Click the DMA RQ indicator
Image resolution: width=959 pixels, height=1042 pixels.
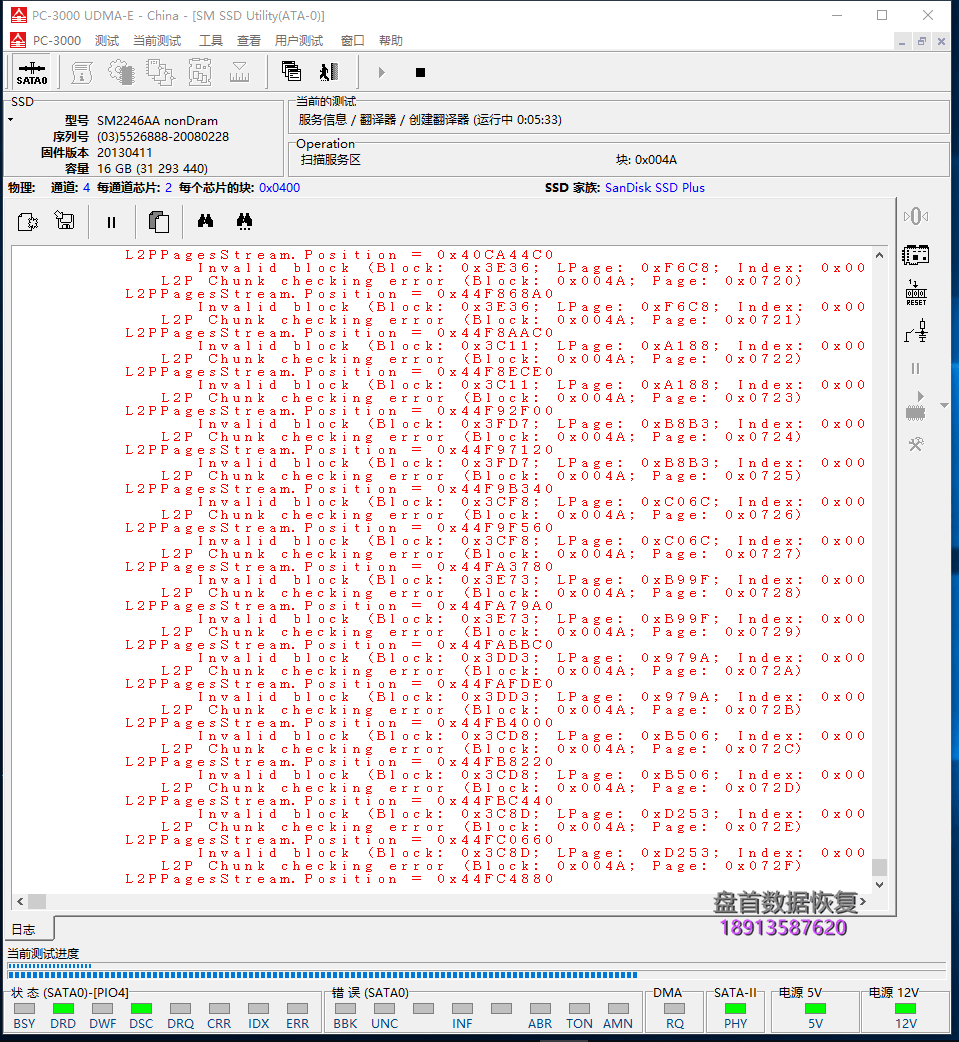click(x=675, y=1009)
